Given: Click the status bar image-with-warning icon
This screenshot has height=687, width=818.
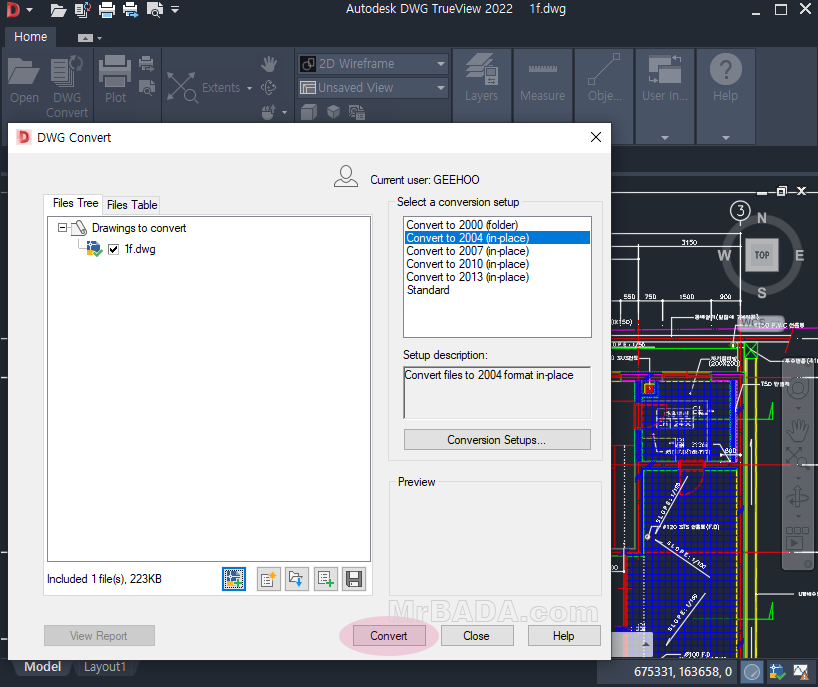Looking at the screenshot, I should coord(801,672).
